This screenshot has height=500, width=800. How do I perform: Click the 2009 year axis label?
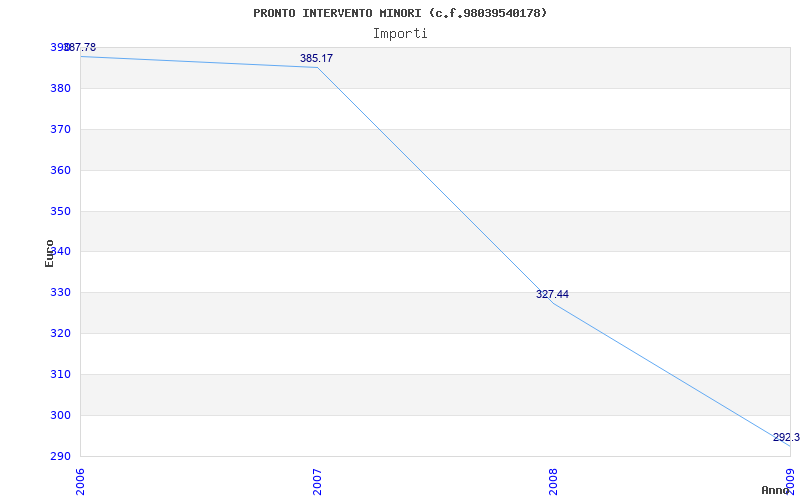[x=790, y=482]
